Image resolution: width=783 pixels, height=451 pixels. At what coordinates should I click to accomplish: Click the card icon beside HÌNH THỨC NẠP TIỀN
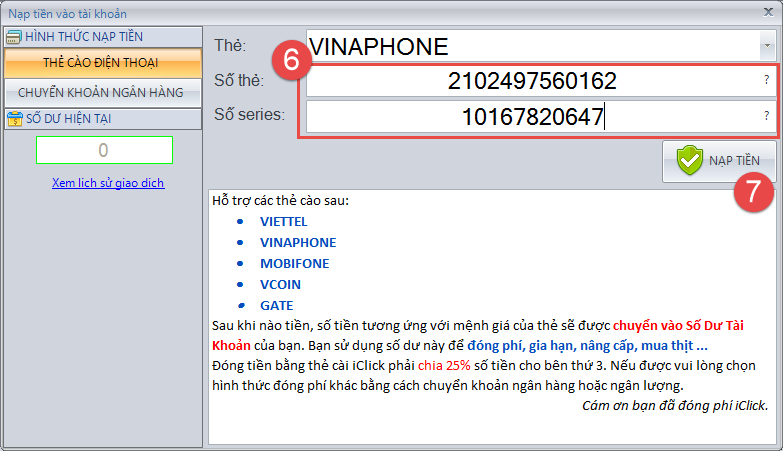[13, 37]
